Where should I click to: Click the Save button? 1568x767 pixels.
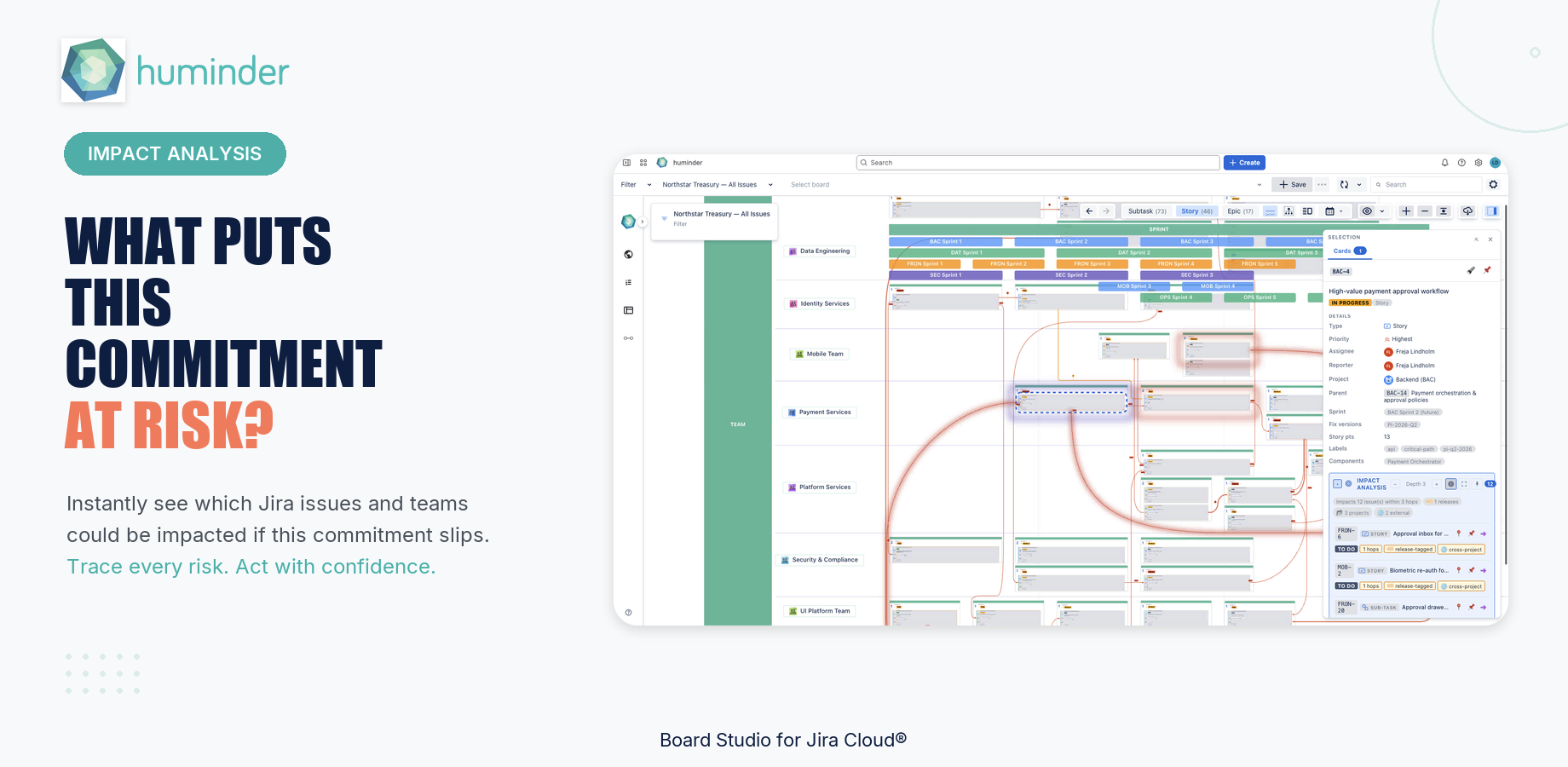click(1293, 184)
